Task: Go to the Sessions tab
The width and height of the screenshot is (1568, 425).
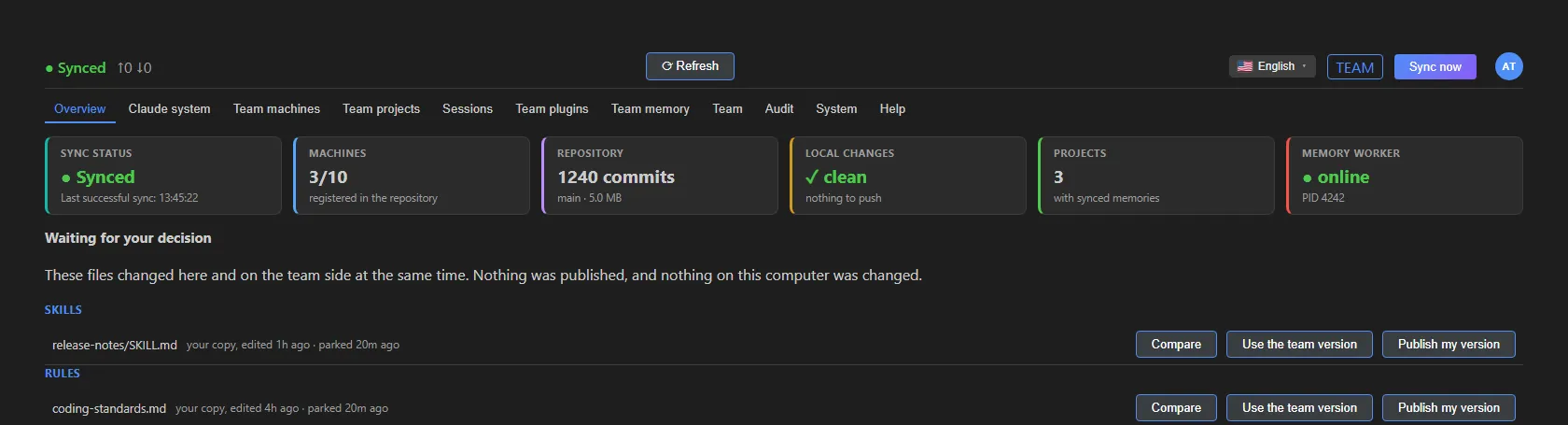Action: [x=468, y=109]
